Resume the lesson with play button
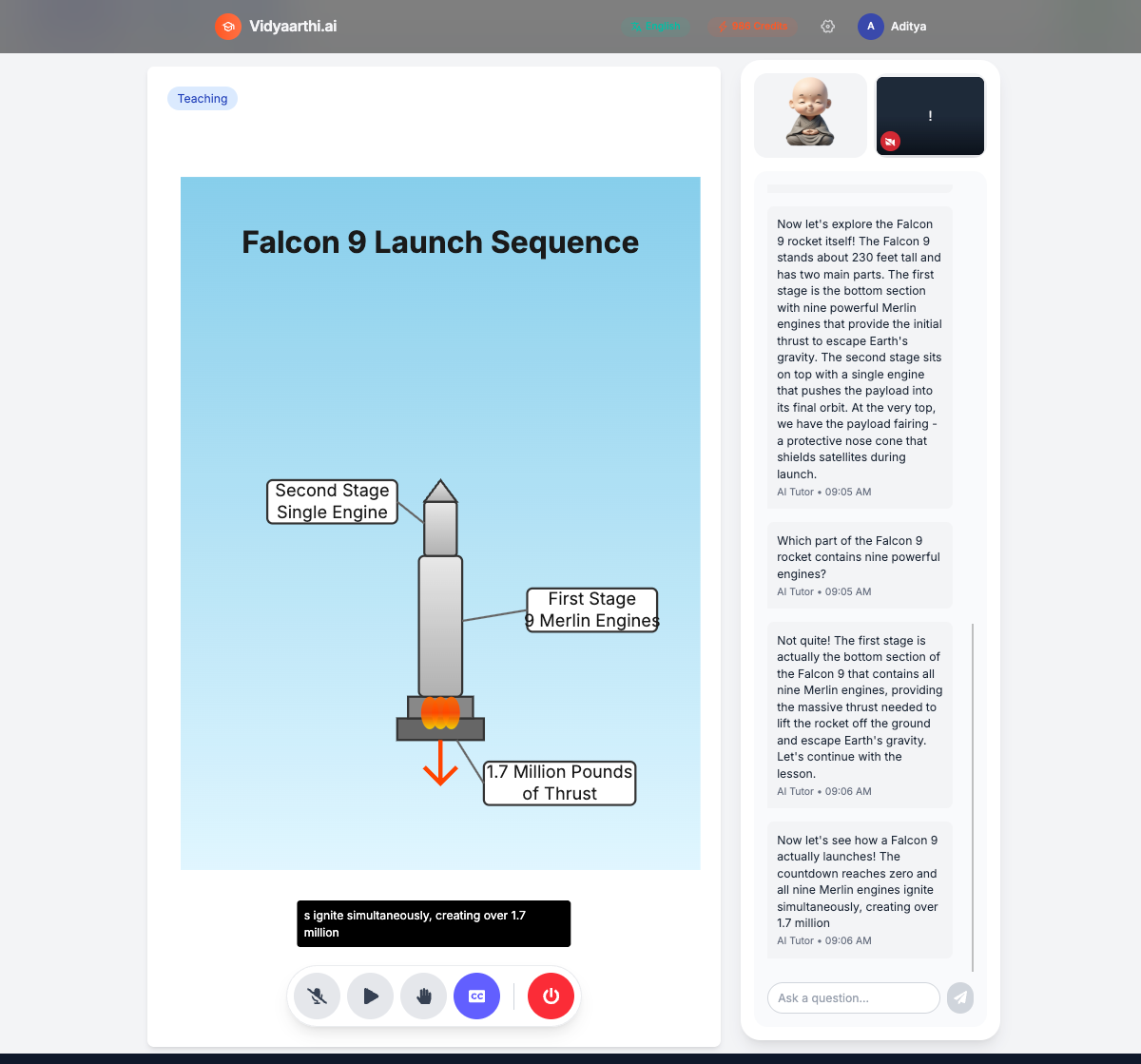 (371, 996)
